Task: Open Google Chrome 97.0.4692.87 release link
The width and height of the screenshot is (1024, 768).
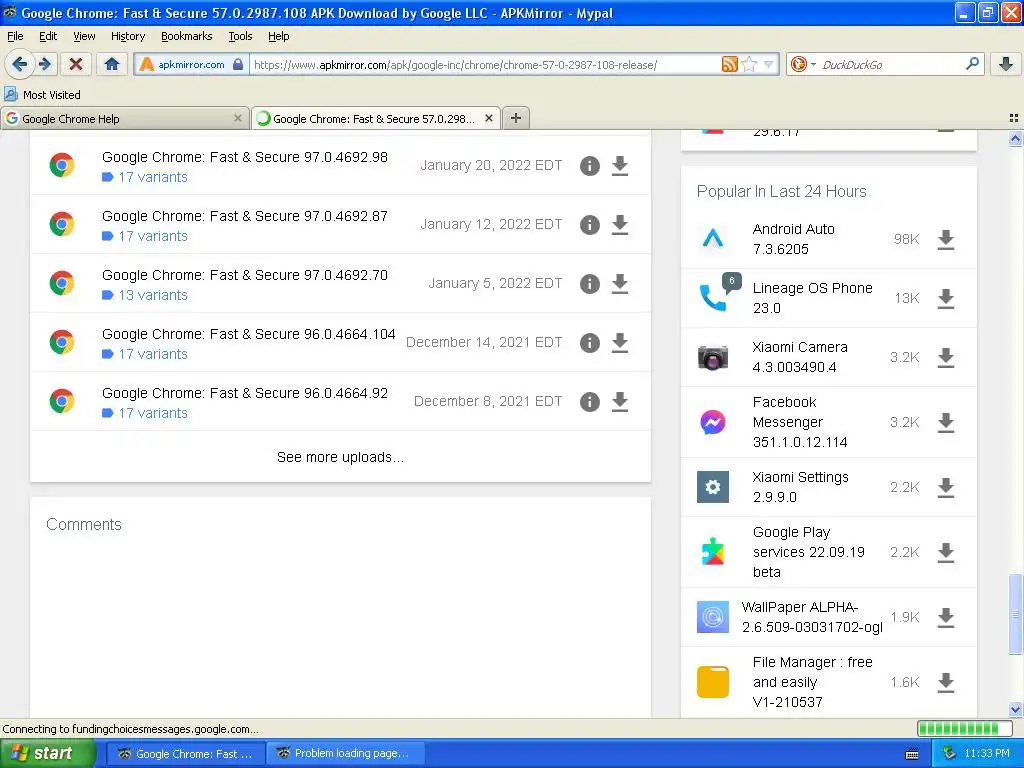Action: (x=245, y=216)
